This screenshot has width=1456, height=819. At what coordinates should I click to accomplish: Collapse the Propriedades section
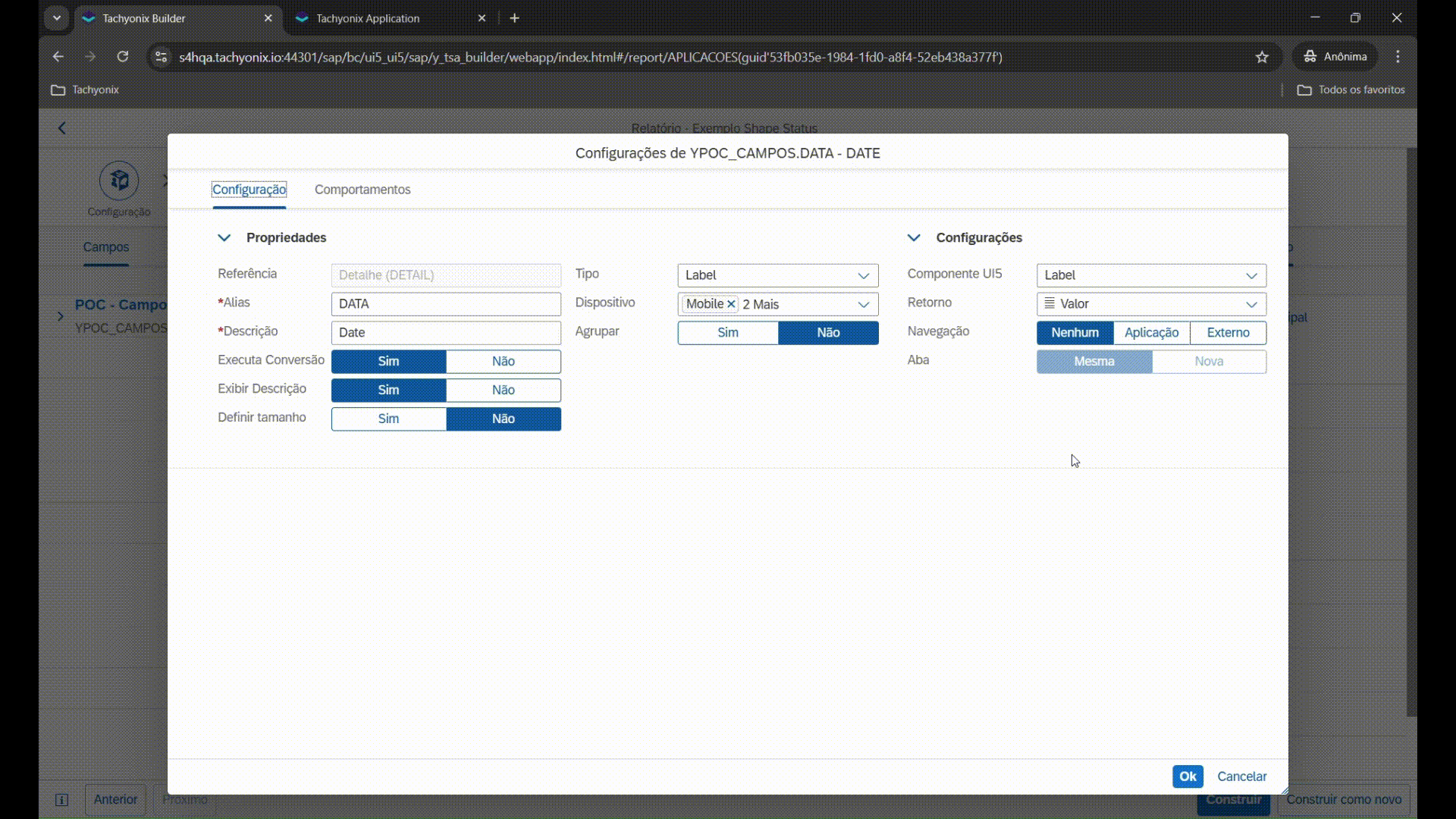click(224, 238)
